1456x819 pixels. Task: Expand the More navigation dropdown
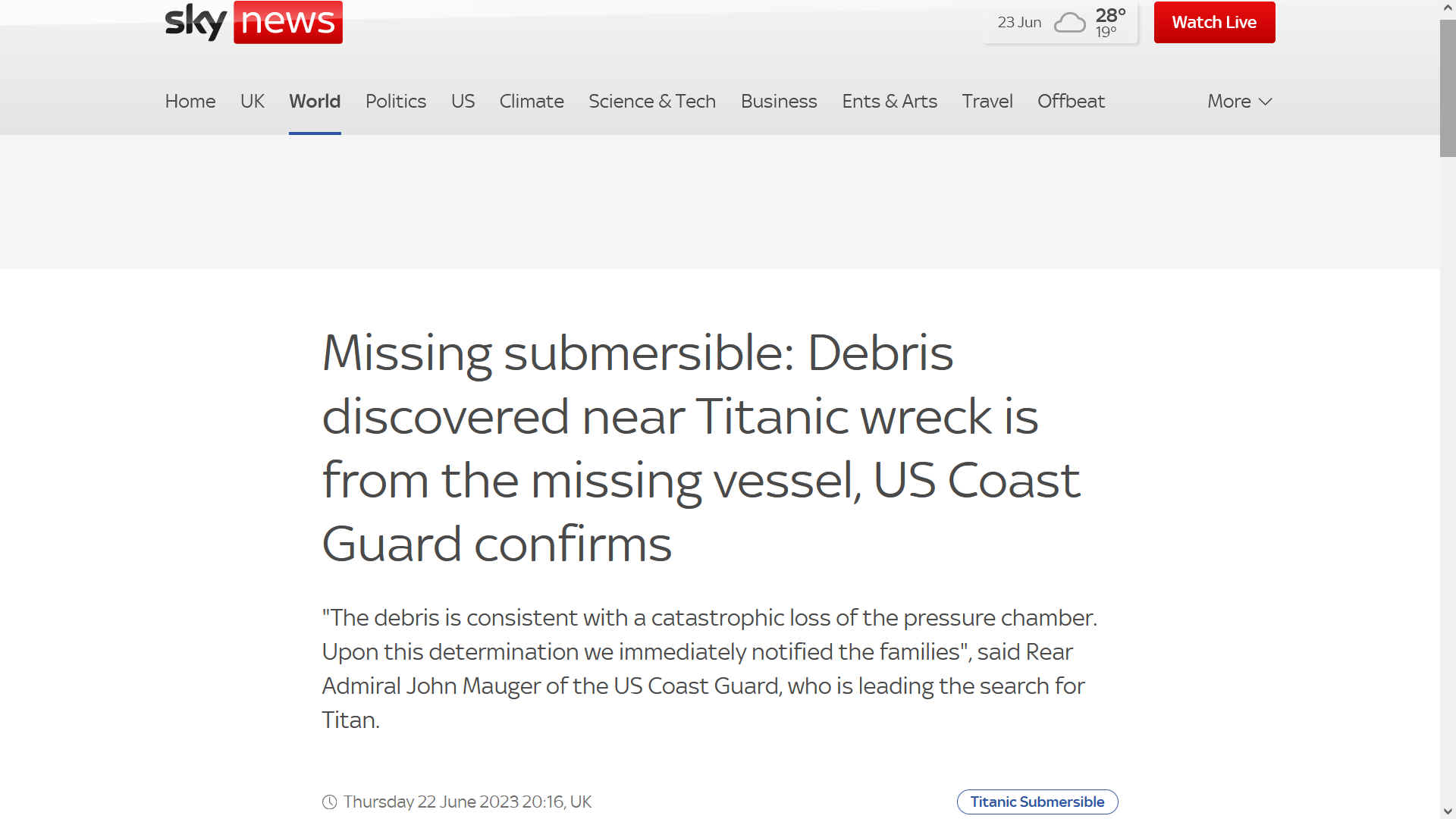pos(1239,102)
